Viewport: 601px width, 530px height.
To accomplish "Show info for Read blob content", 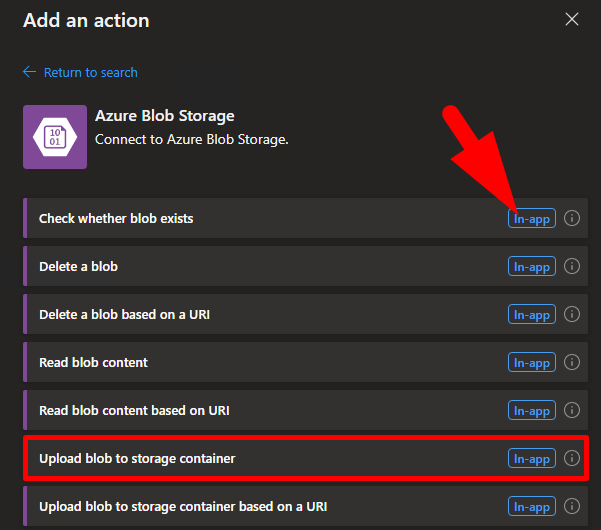I will click(x=572, y=362).
